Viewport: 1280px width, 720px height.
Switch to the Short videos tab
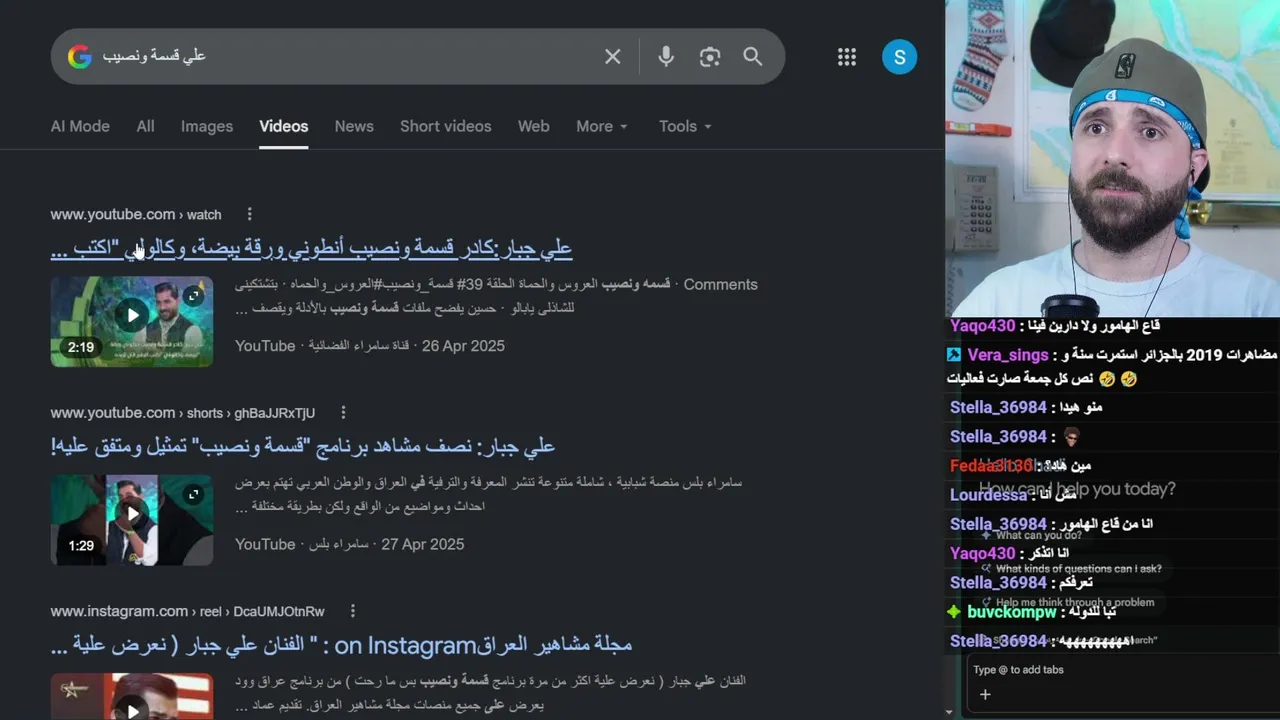[446, 126]
